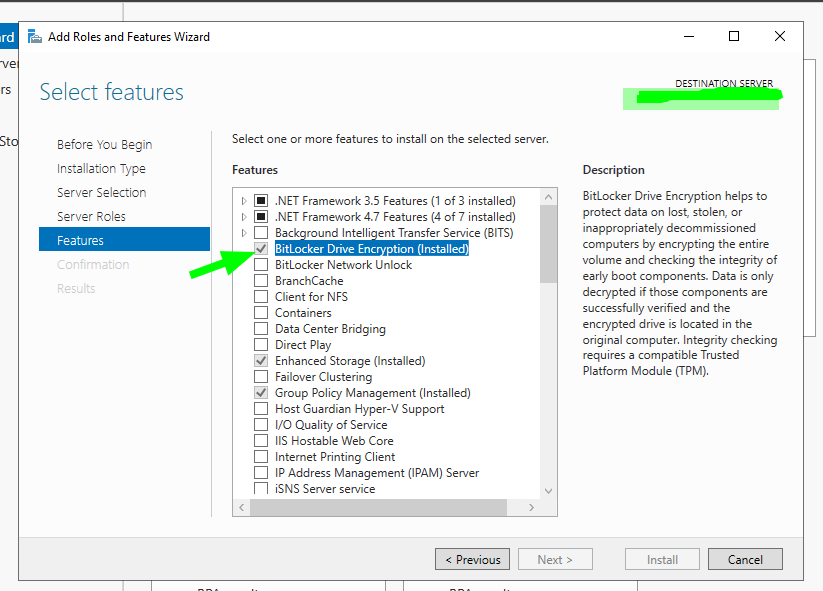This screenshot has height=591, width=823.
Task: Click the features list scroll-down arrow
Action: 548,491
